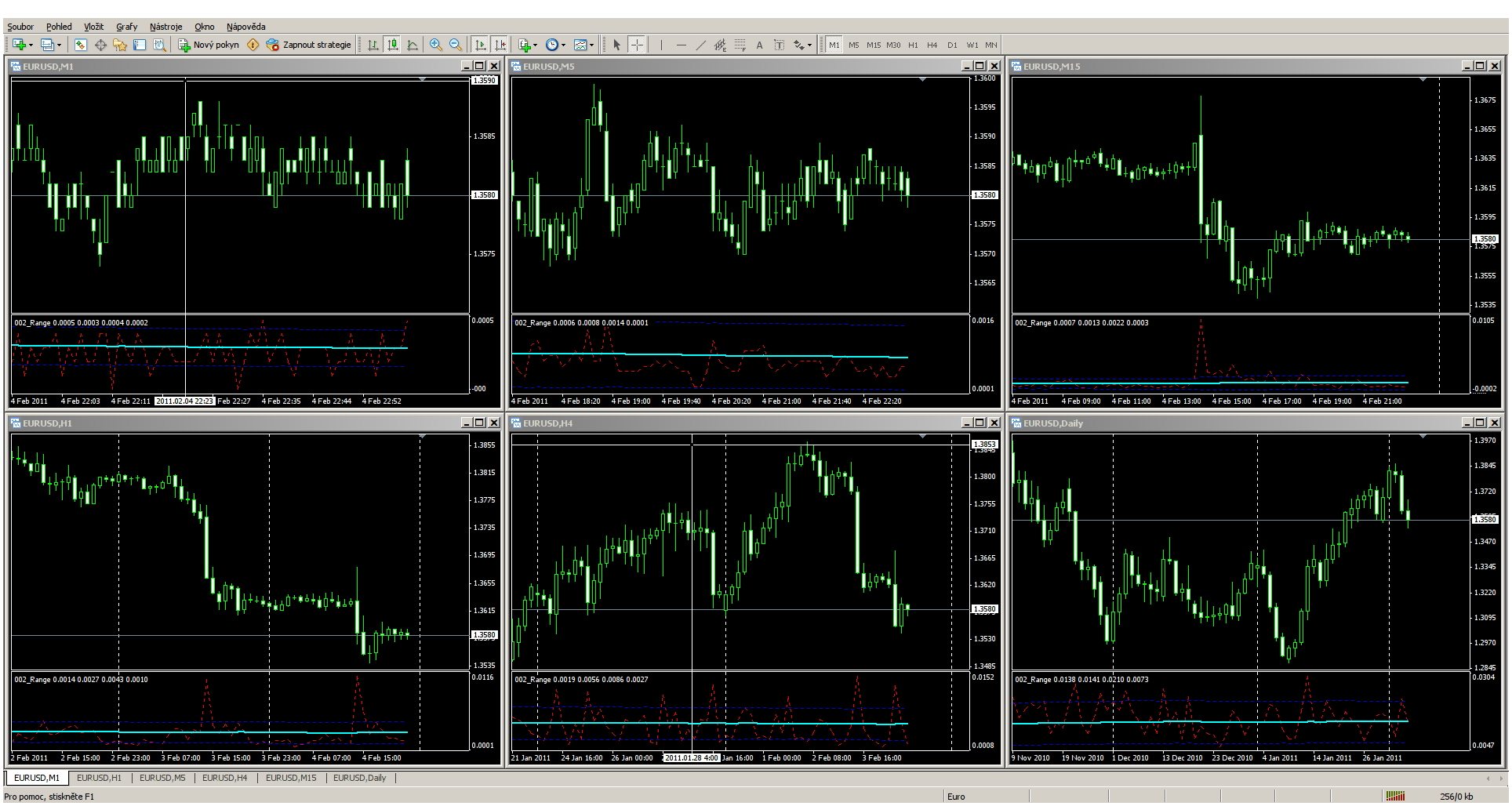The image size is (1512, 806).
Task: Open the Grafy menu
Action: click(127, 27)
